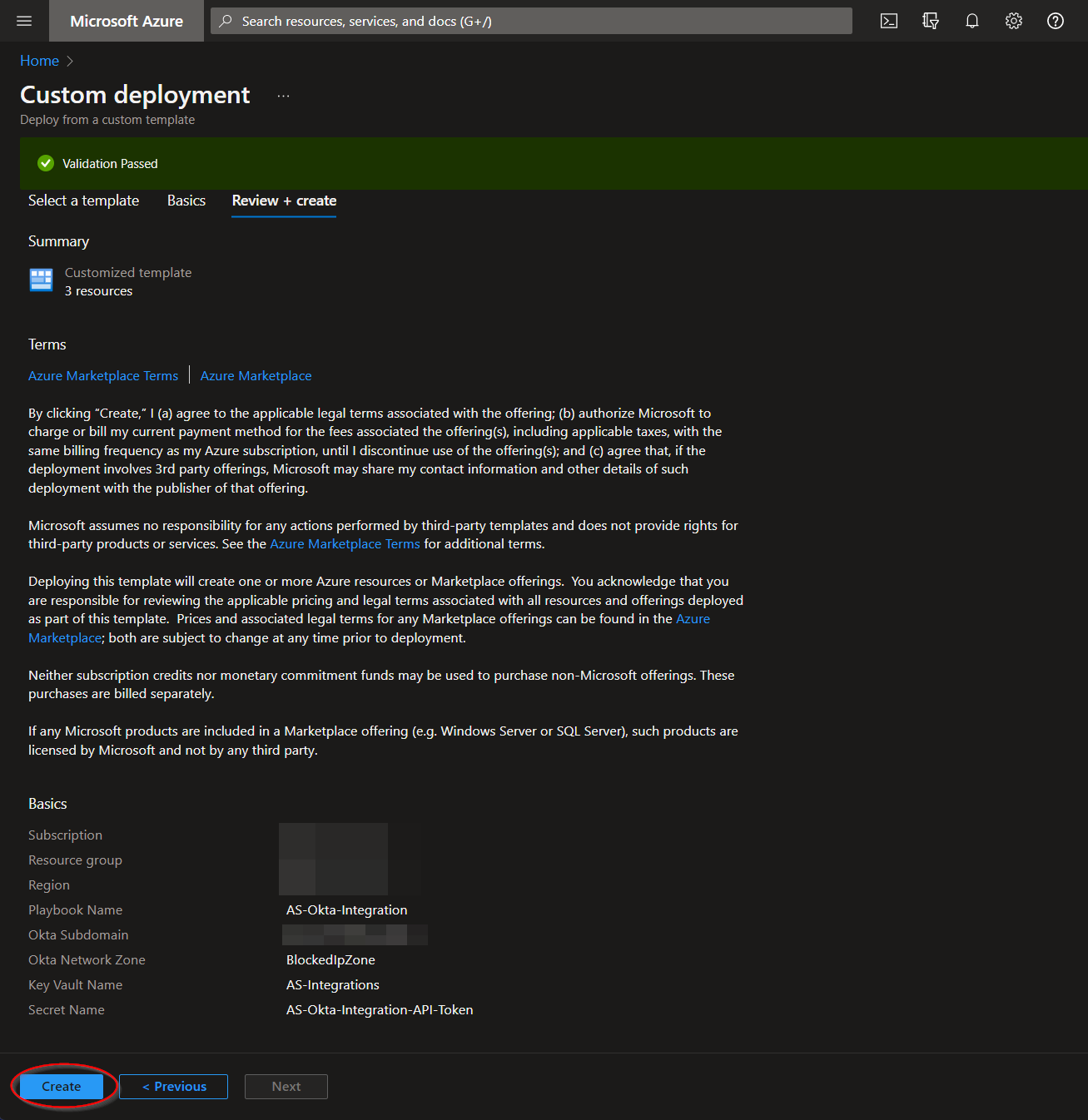Click the Customized template resource icon

click(x=41, y=280)
